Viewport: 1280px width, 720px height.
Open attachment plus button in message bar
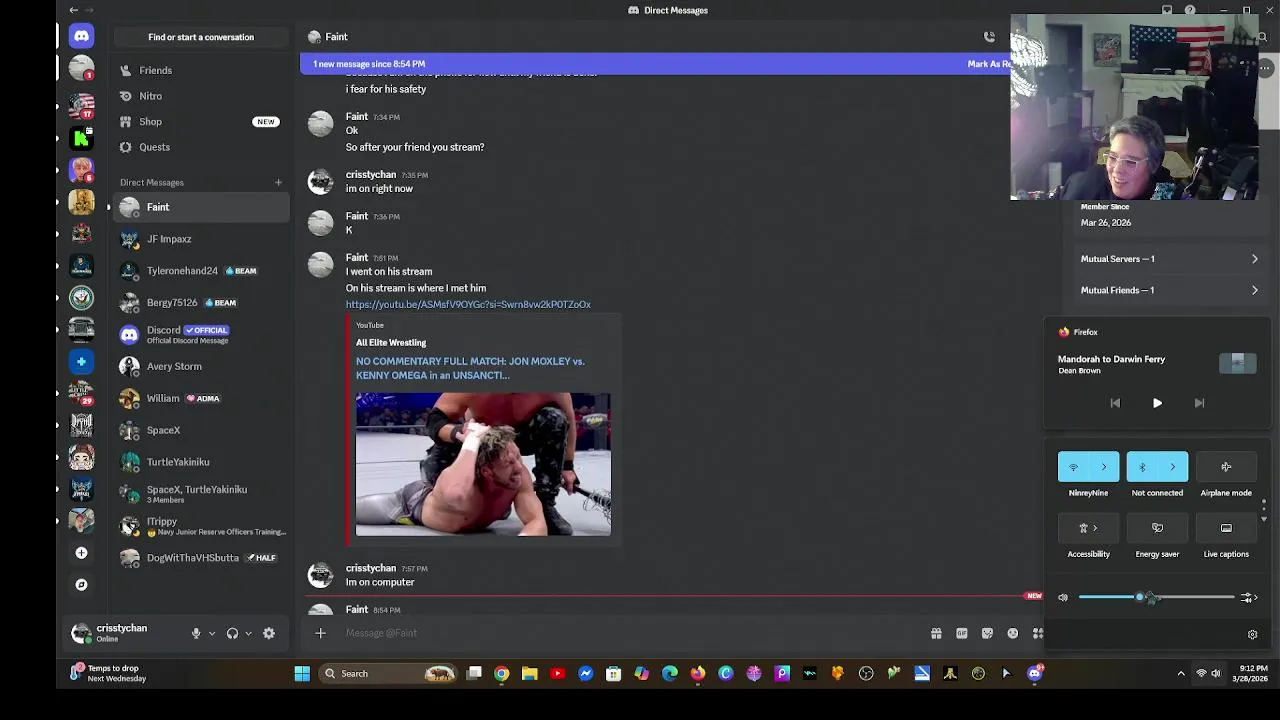pyautogui.click(x=320, y=633)
